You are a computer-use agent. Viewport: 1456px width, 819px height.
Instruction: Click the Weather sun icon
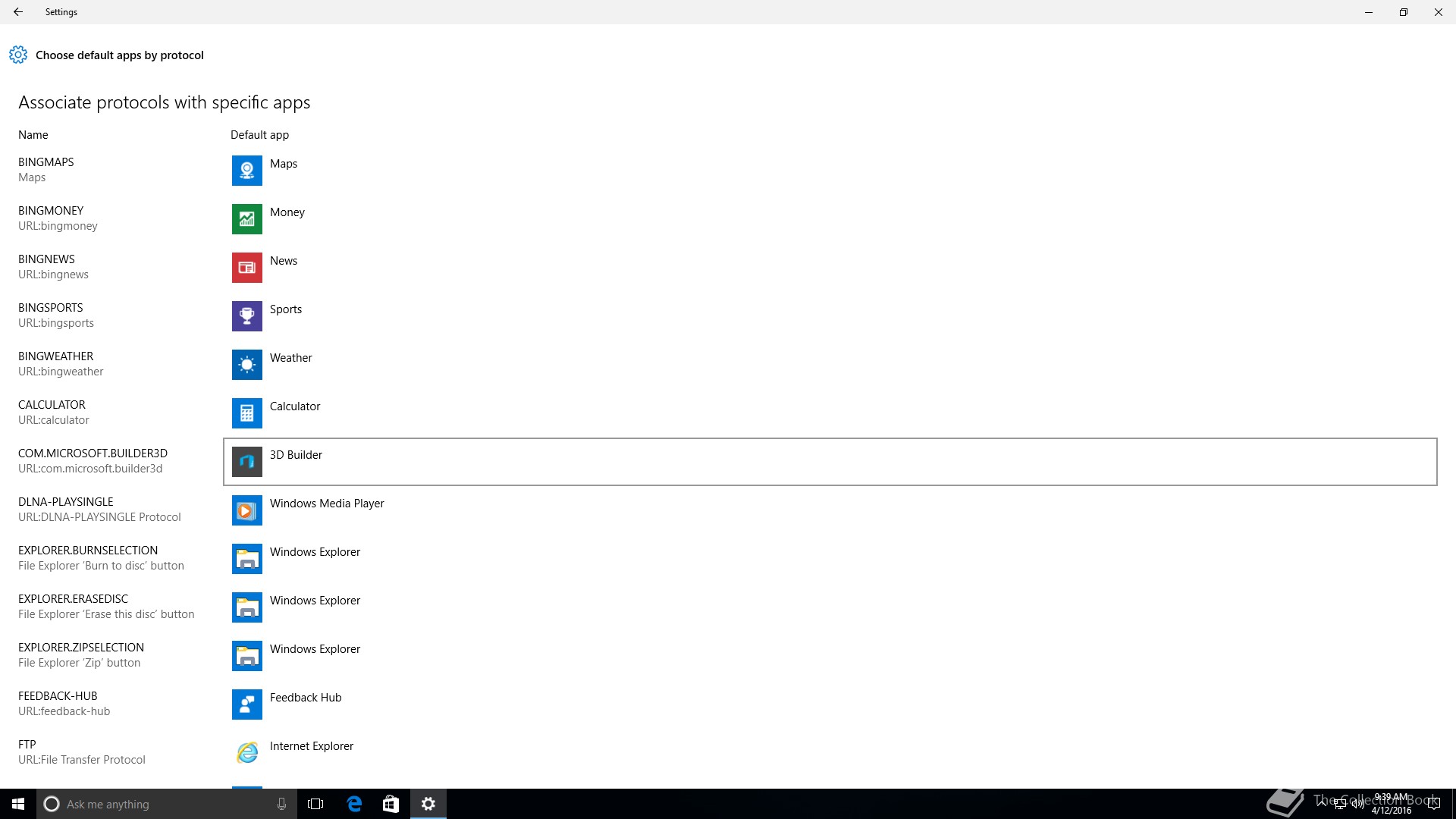click(246, 365)
